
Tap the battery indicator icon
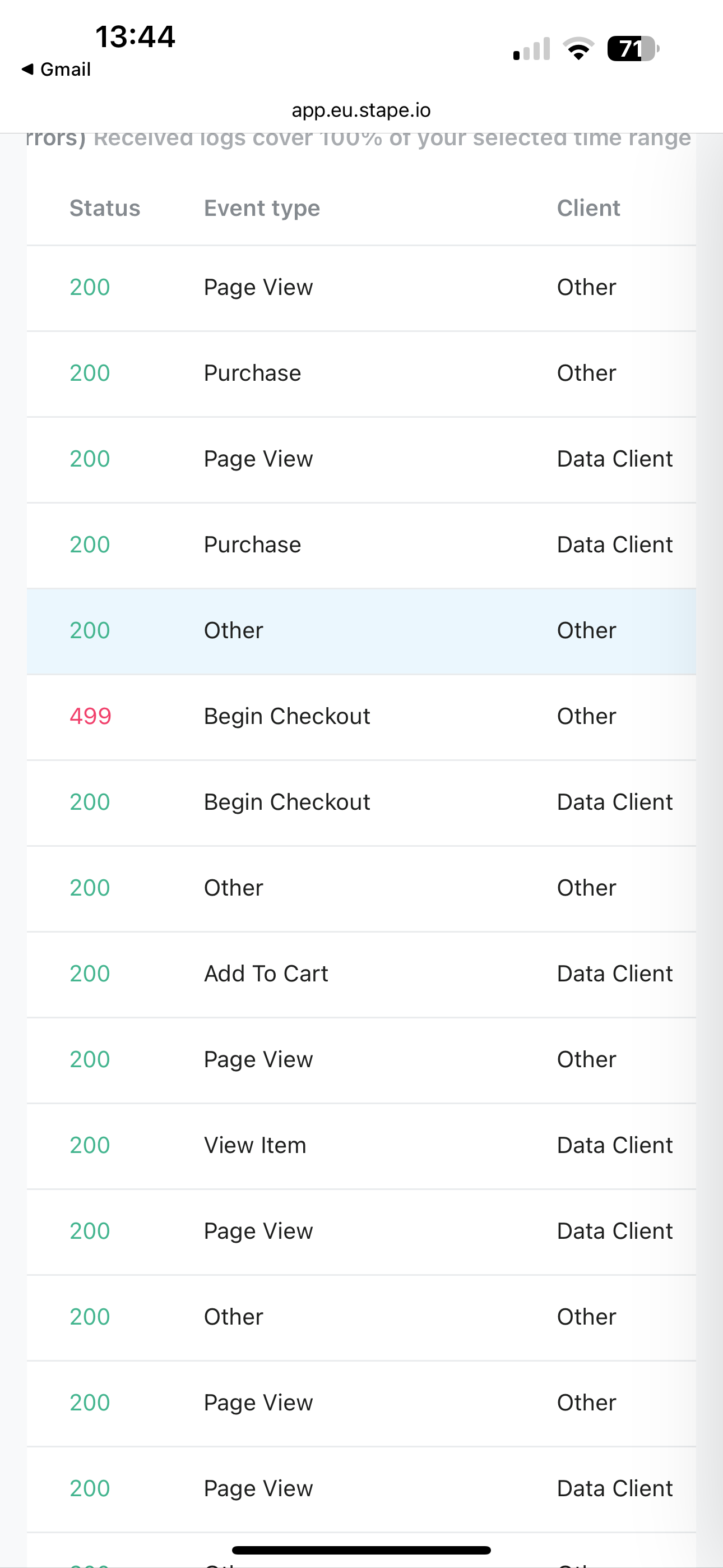[x=633, y=49]
